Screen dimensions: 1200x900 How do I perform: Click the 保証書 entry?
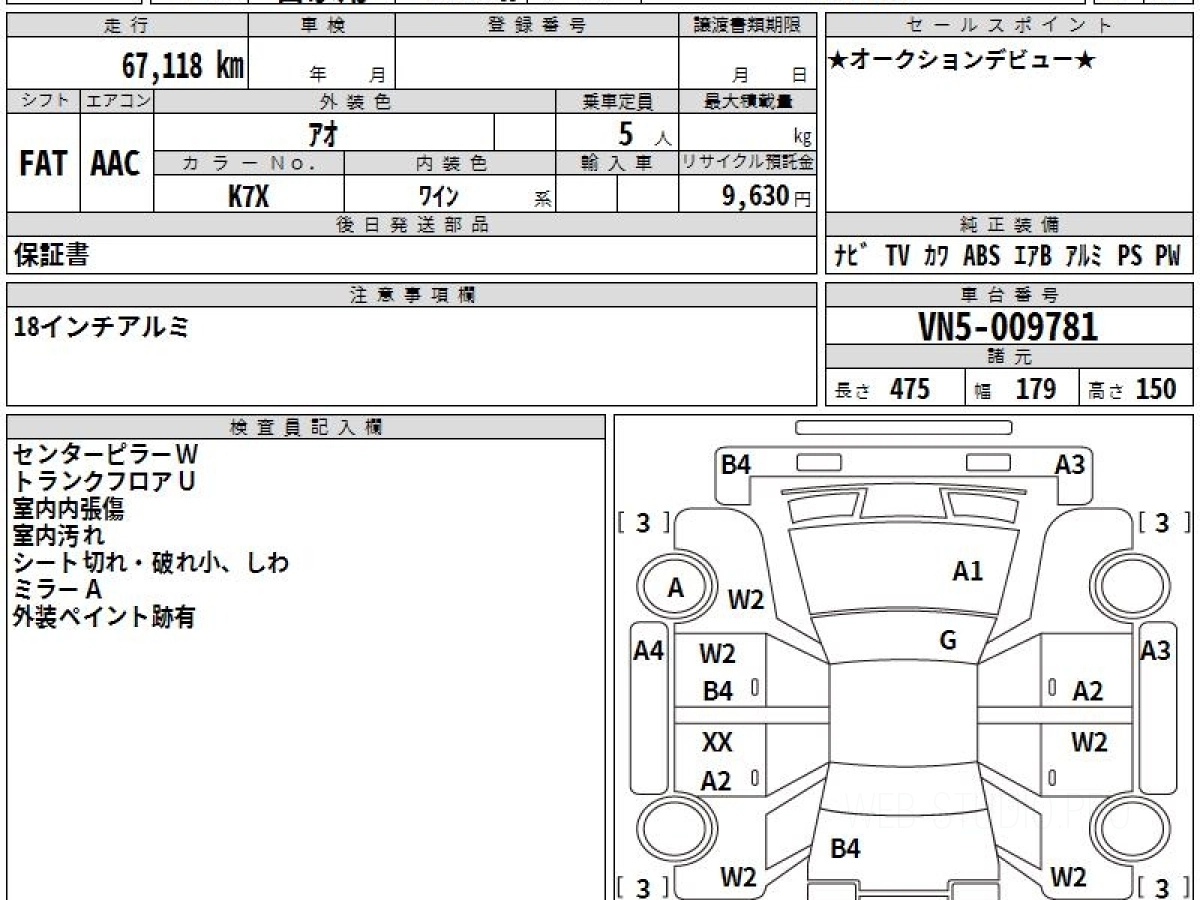[51, 255]
